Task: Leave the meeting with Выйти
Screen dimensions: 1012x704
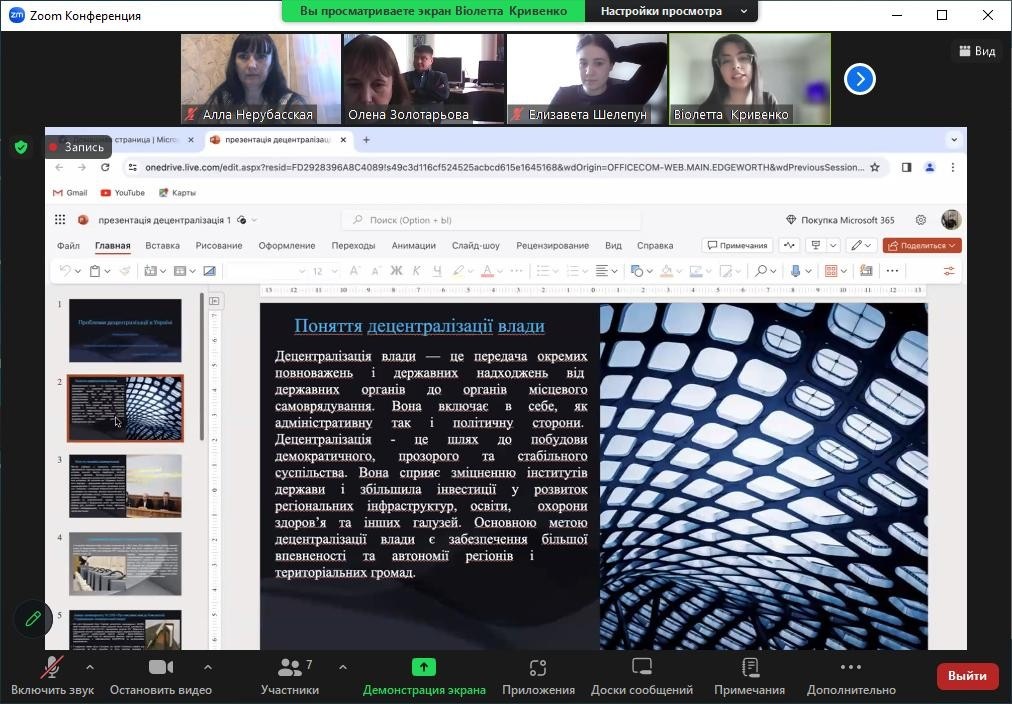Action: point(967,676)
